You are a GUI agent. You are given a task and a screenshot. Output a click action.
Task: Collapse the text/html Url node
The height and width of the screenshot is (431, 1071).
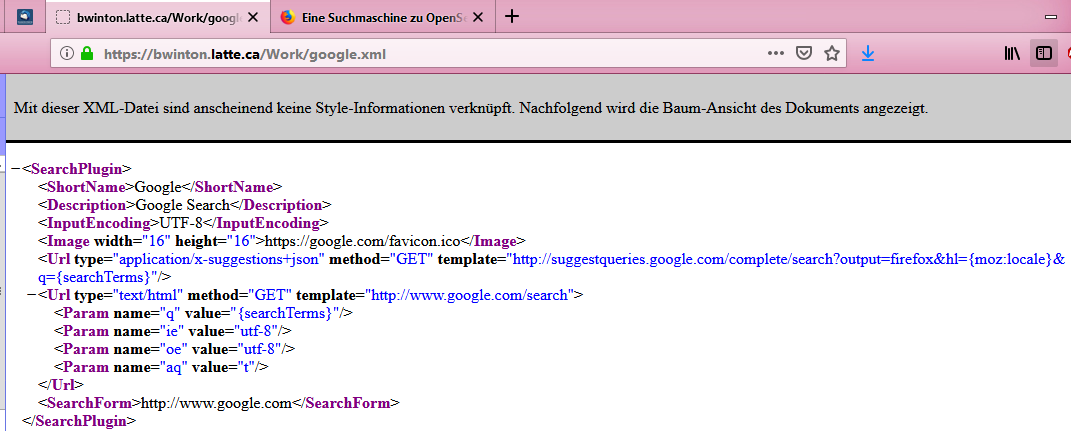31,295
